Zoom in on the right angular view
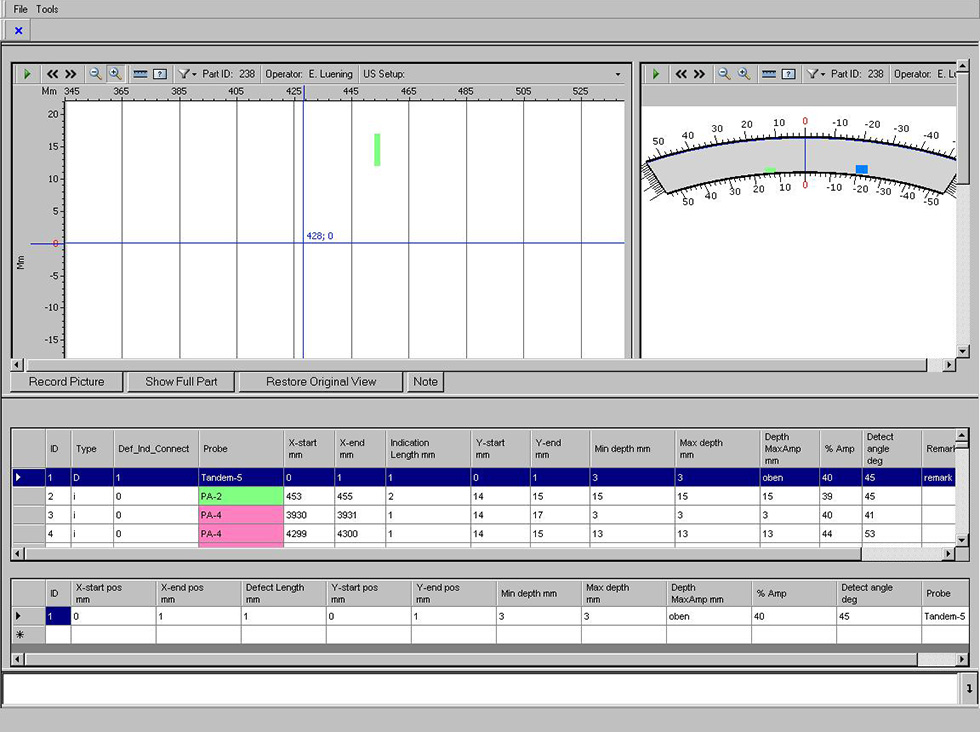The width and height of the screenshot is (980, 732). tap(743, 74)
